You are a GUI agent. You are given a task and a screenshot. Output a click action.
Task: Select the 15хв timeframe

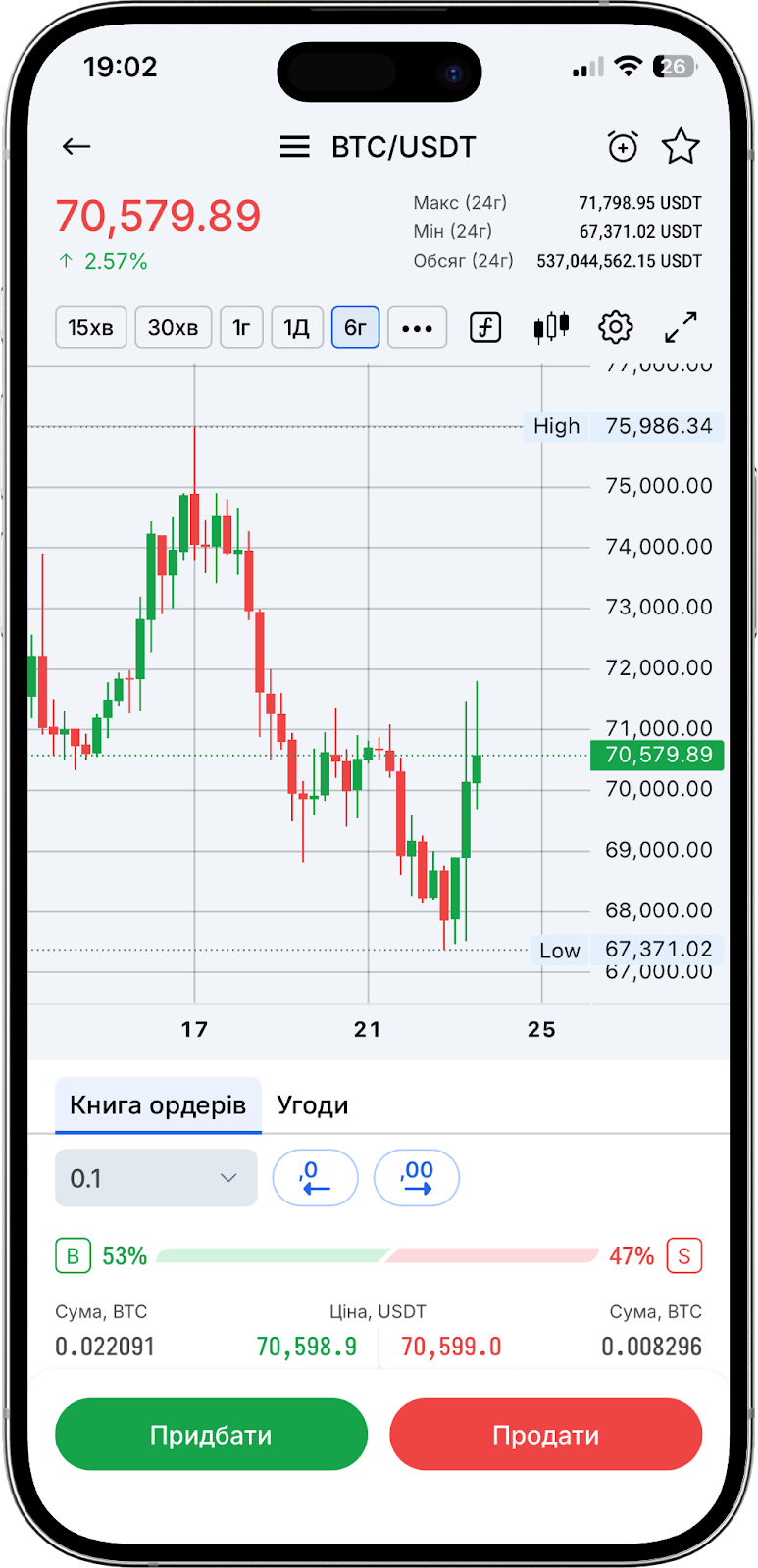90,327
